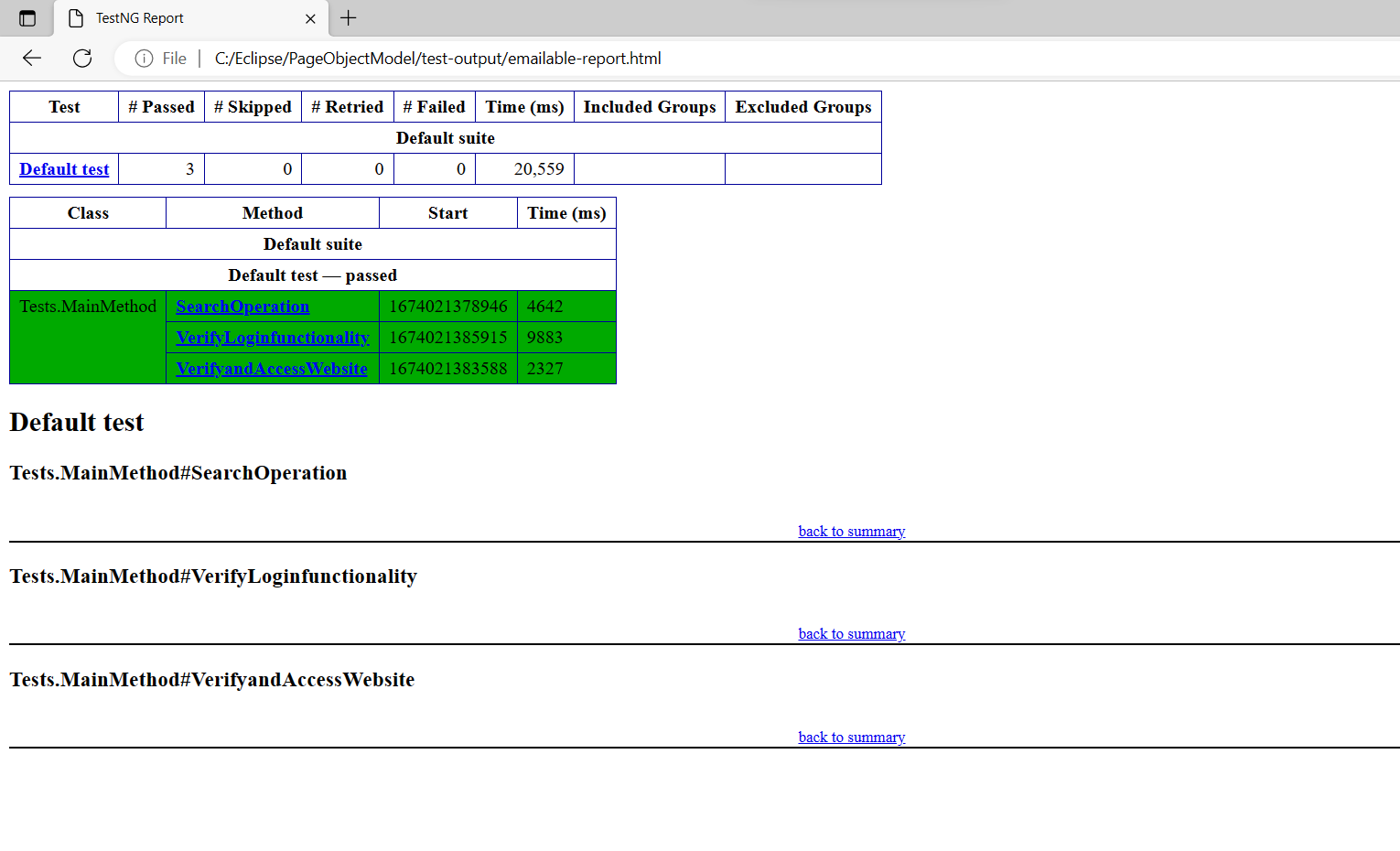Click start timestamp 1674021383588
Viewport: 1400px width, 851px height.
(x=448, y=369)
